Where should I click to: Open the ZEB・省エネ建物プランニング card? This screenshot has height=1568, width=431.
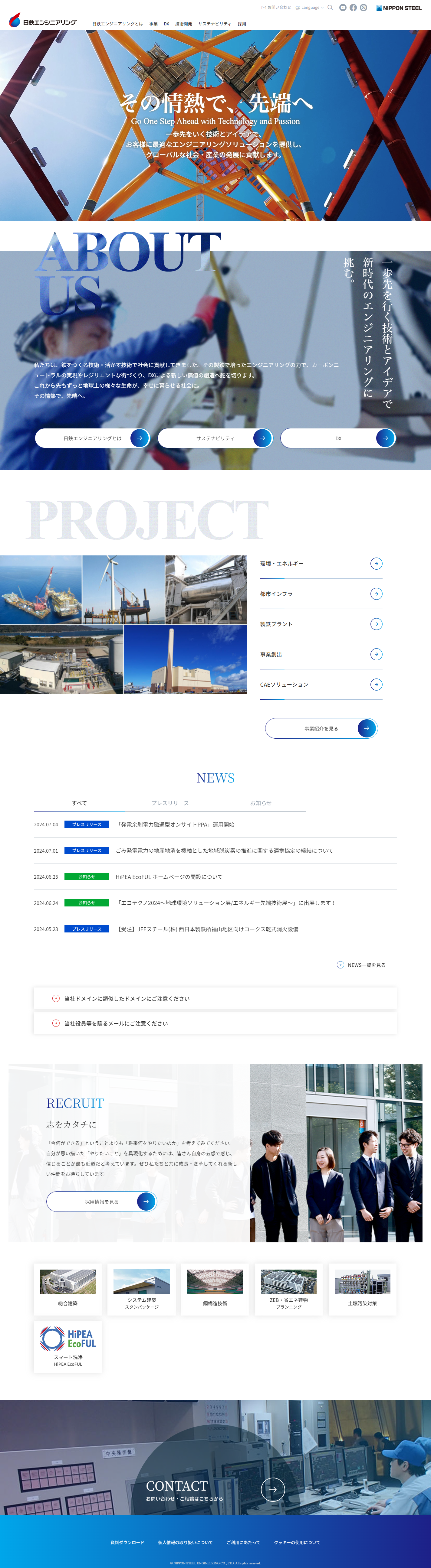click(x=288, y=1289)
